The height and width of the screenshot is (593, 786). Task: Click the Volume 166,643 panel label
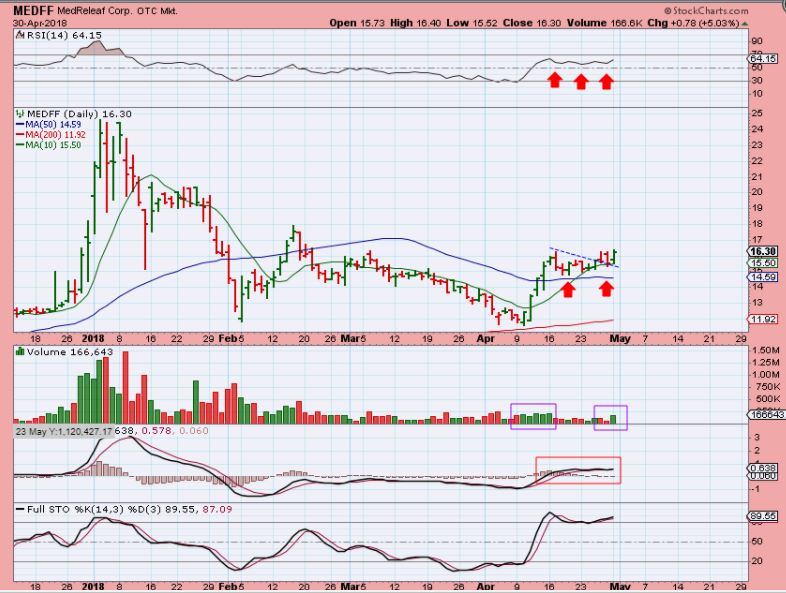(x=70, y=352)
